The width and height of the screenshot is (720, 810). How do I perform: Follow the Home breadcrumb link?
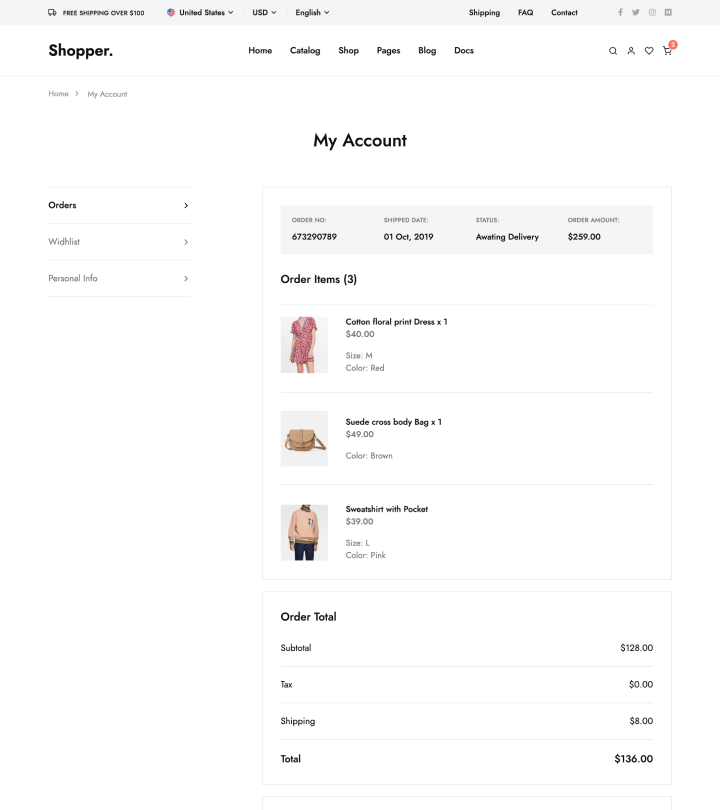(x=58, y=94)
